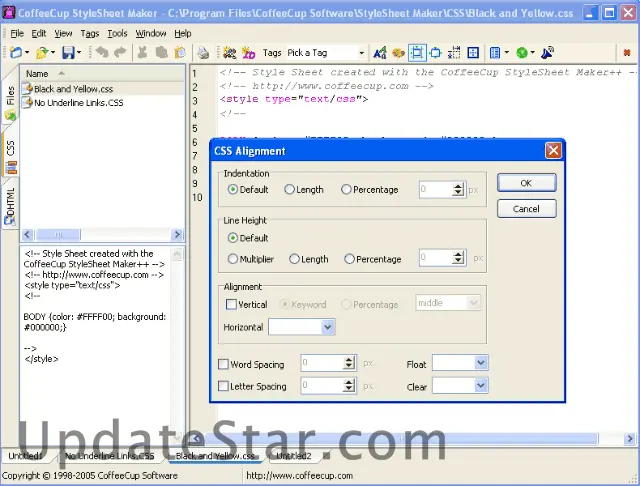This screenshot has height=486, width=640.
Task: Click the List style toolbar icon
Action: tap(495, 53)
